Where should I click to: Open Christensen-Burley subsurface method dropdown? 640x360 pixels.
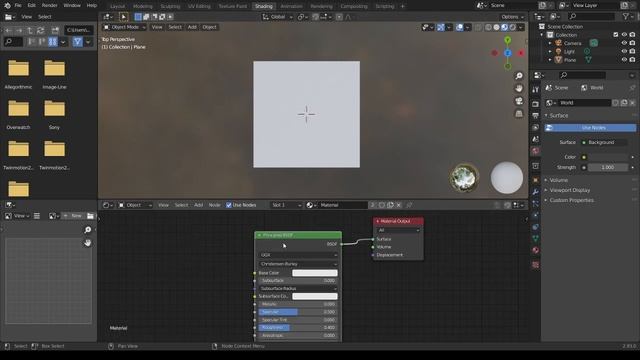click(298, 264)
